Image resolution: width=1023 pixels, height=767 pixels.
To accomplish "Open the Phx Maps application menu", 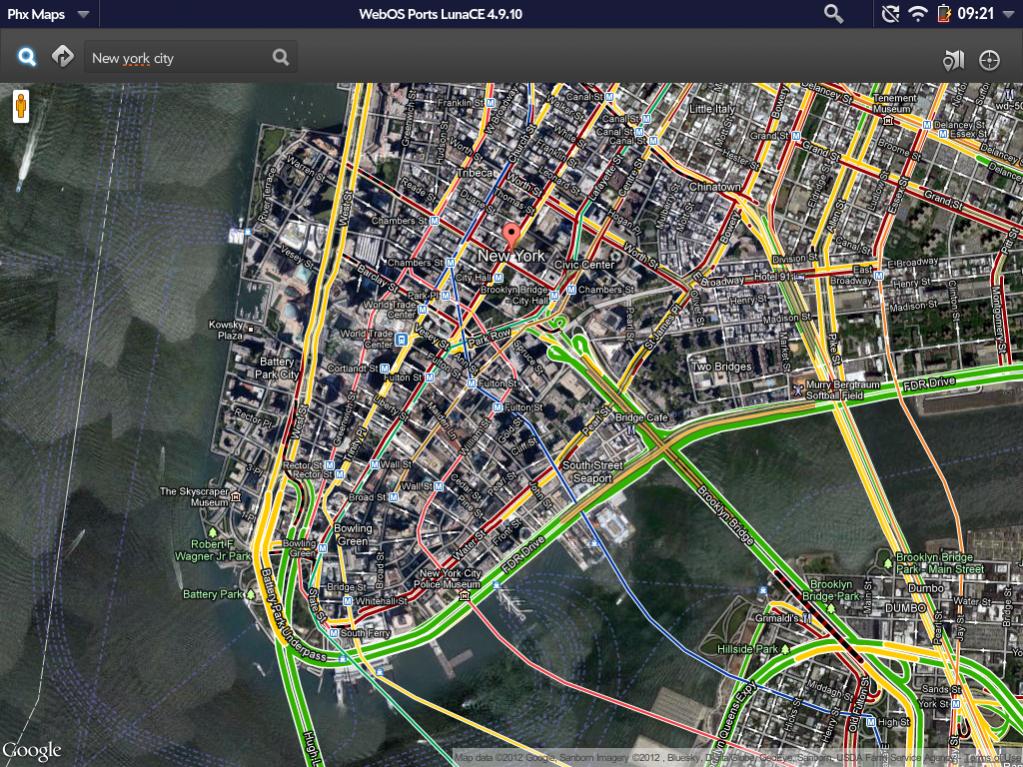I will pyautogui.click(x=48, y=14).
